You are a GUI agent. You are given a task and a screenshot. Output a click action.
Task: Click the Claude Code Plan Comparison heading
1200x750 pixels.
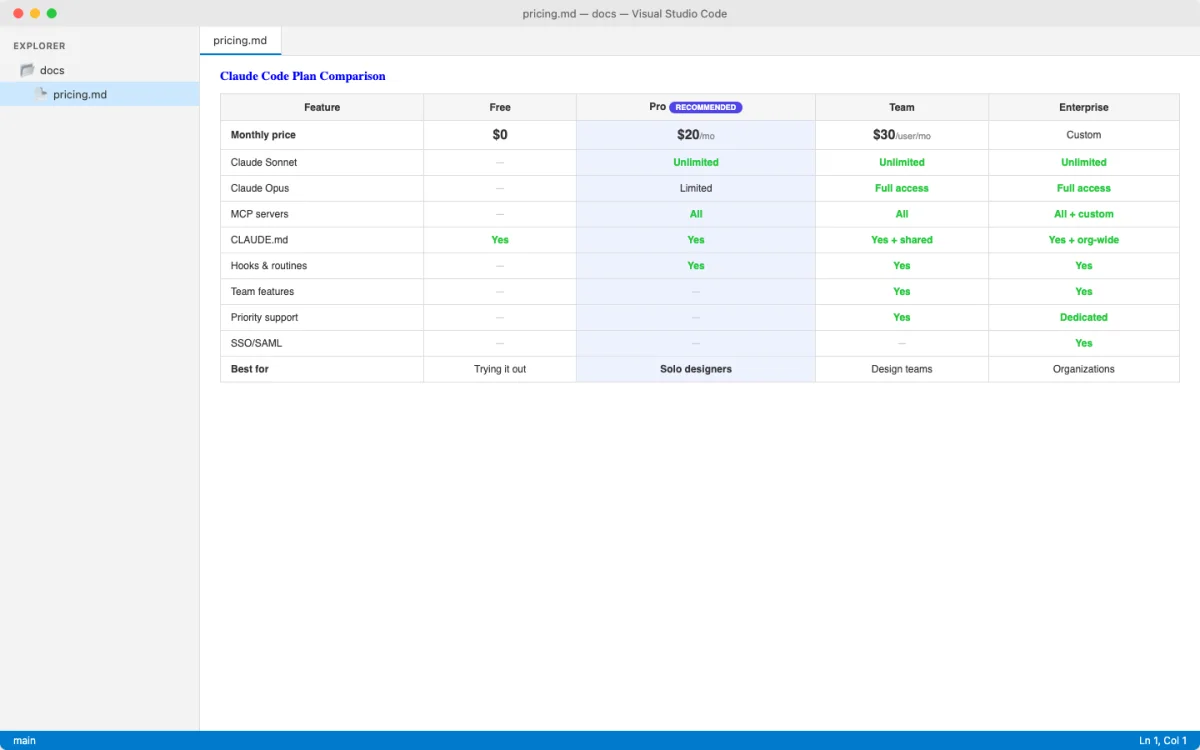coord(303,76)
